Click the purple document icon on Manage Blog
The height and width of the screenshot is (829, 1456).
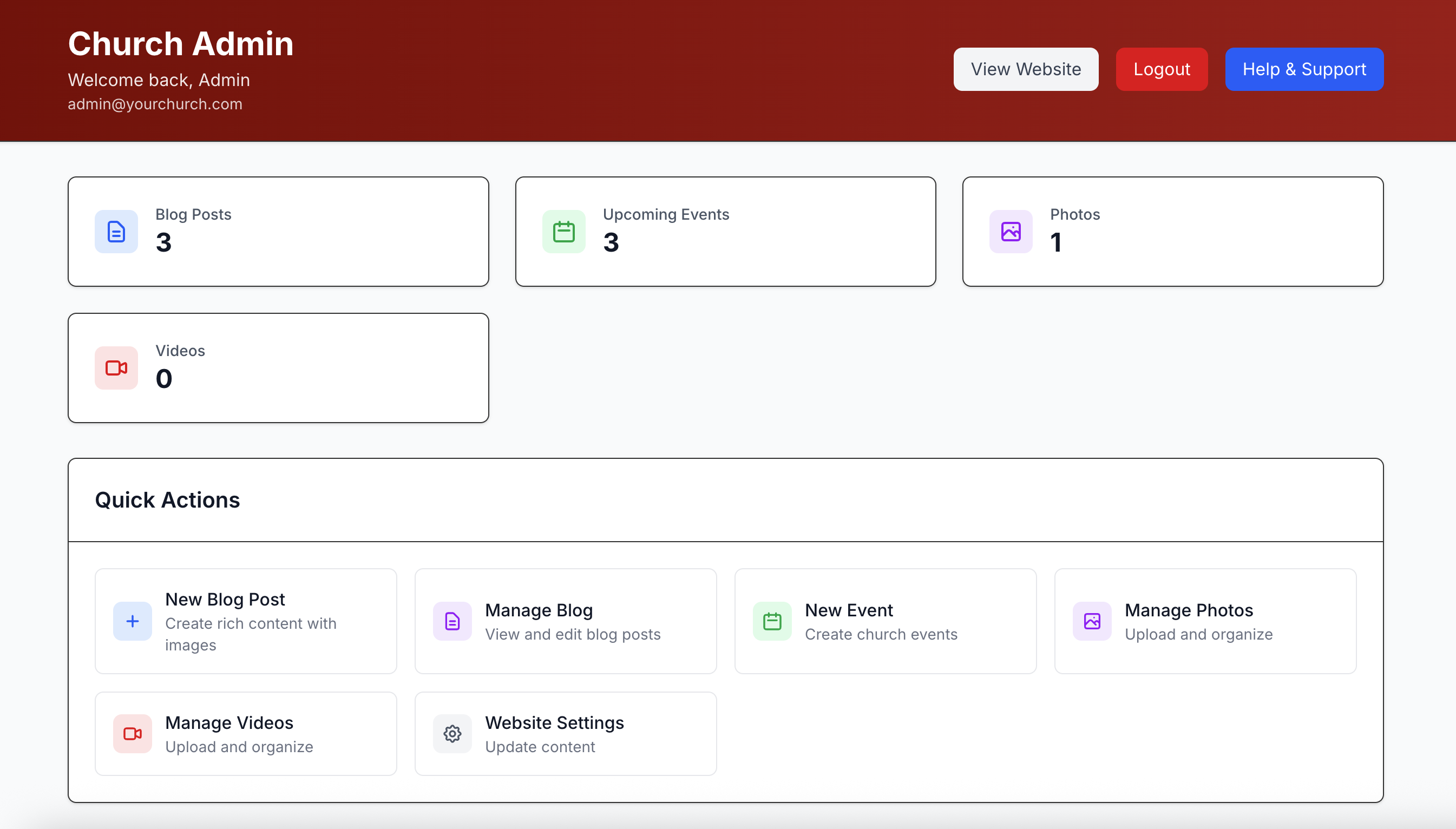[452, 621]
